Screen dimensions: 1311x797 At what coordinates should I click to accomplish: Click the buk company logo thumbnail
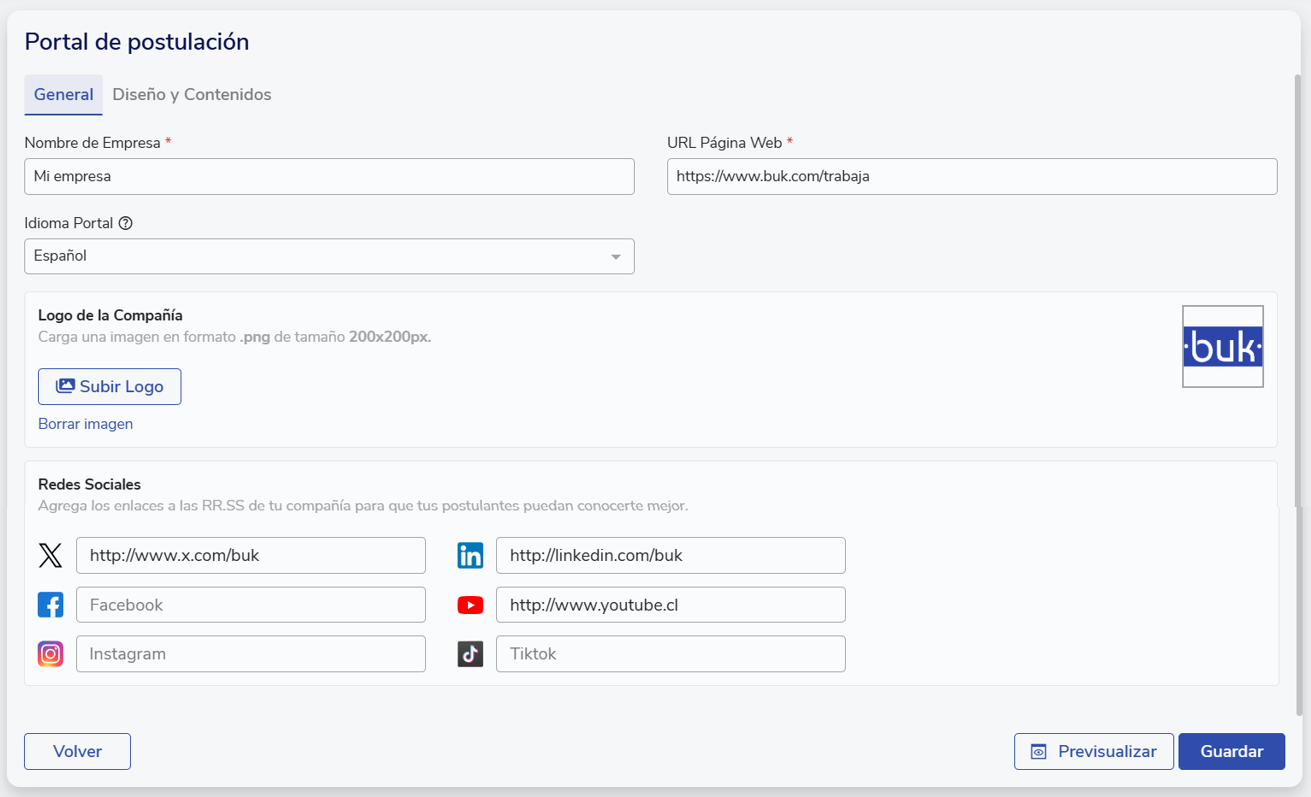click(x=1222, y=347)
